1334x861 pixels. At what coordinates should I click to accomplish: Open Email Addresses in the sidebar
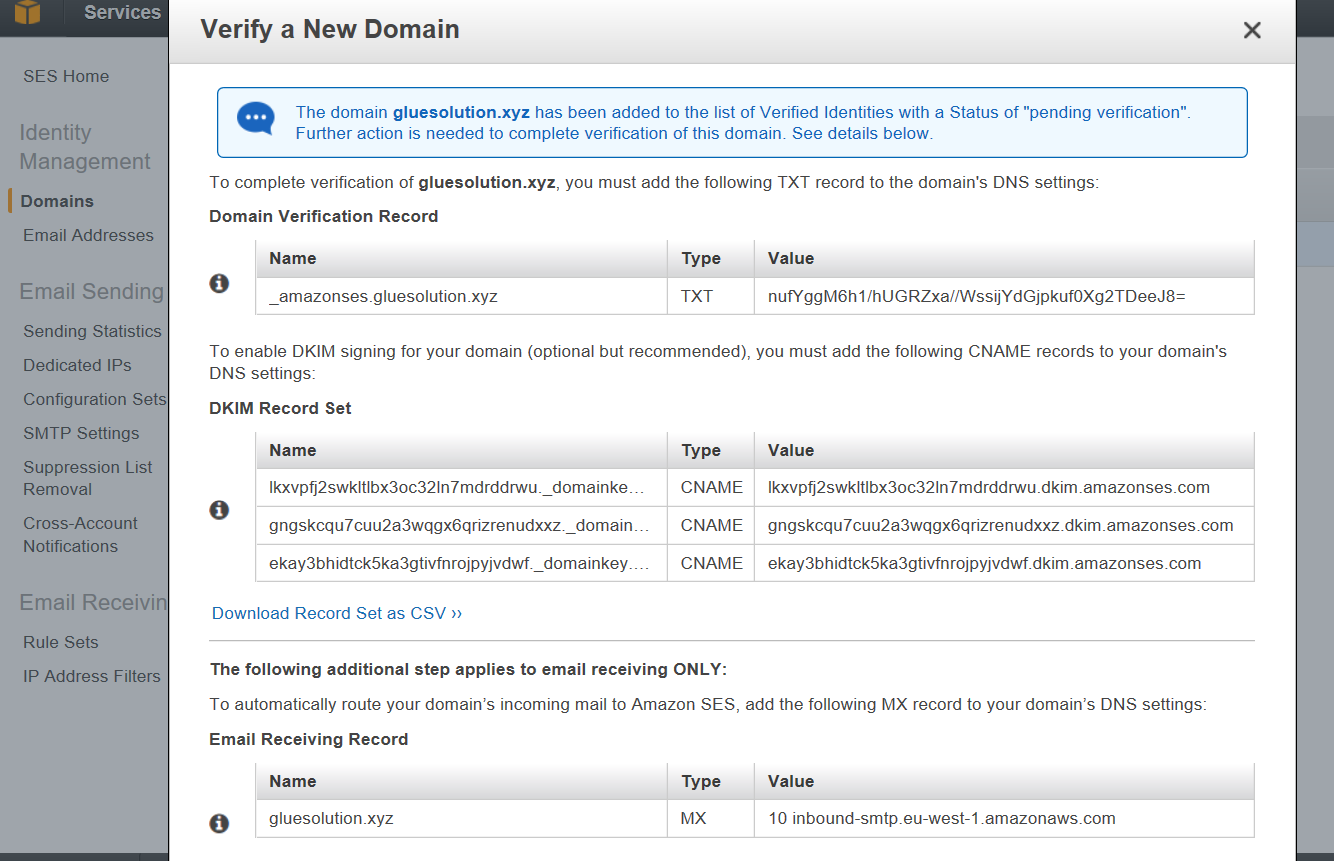coord(88,235)
